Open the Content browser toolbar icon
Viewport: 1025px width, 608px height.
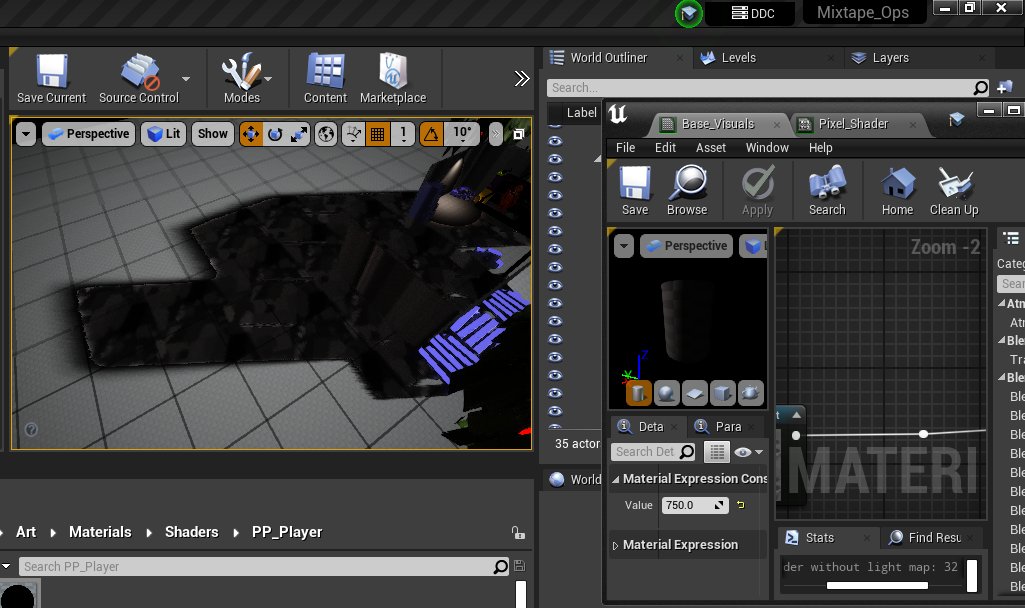click(325, 78)
